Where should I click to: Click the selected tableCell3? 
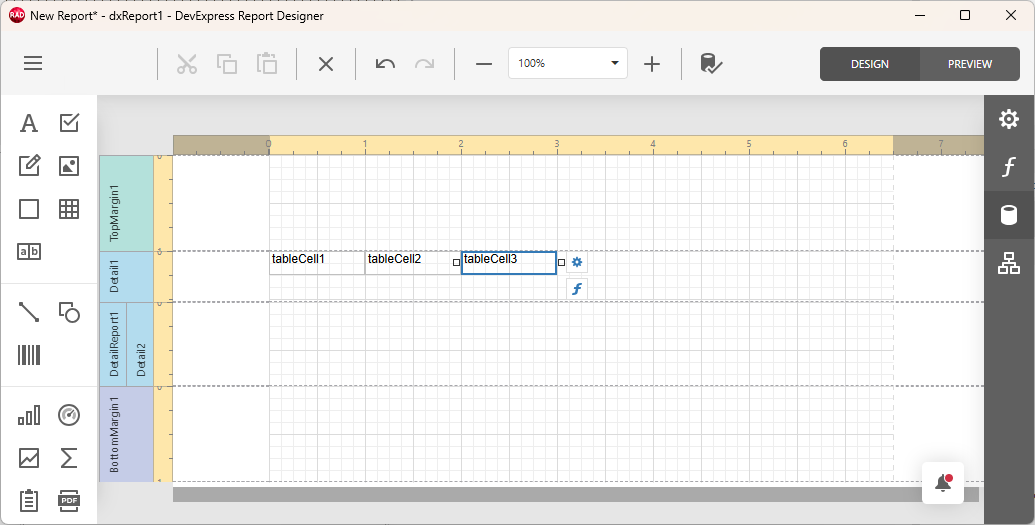509,262
